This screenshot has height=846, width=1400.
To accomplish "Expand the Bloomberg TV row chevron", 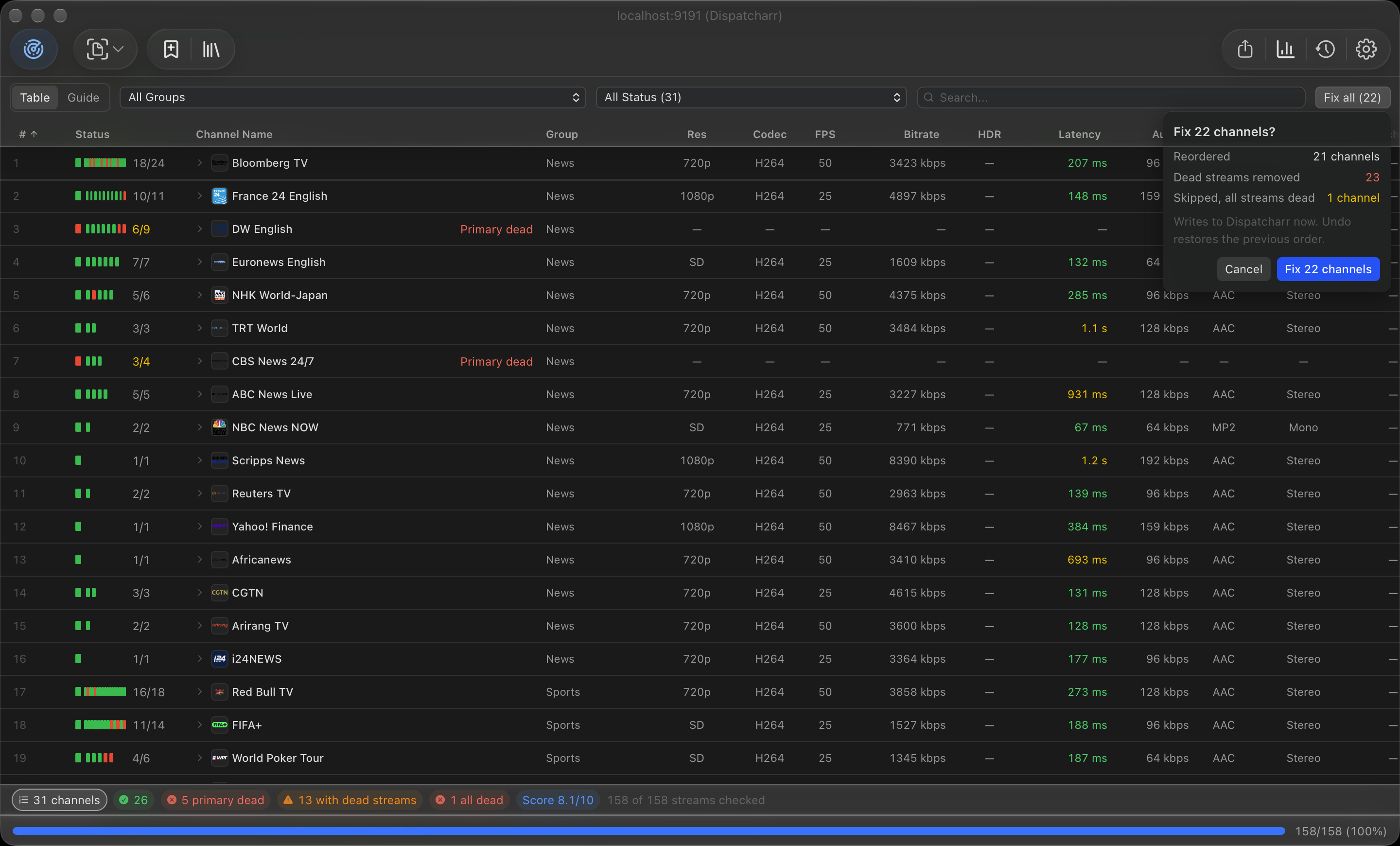I will pos(199,163).
